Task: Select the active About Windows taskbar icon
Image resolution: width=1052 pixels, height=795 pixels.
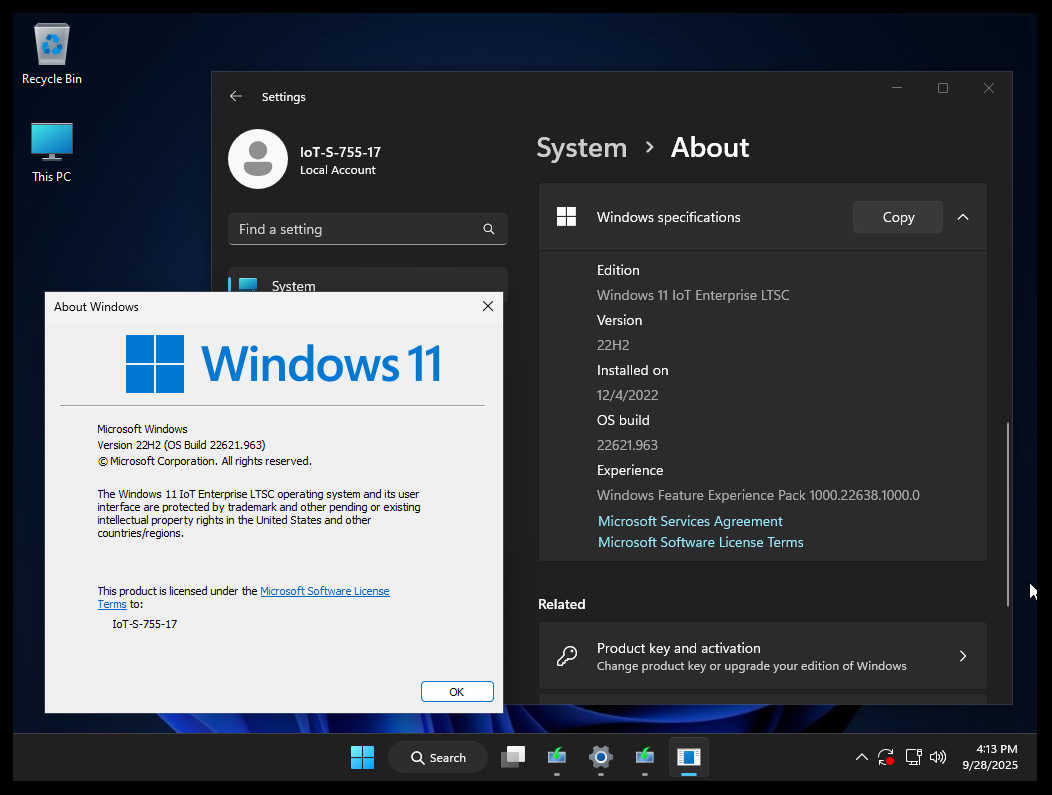Action: point(688,757)
